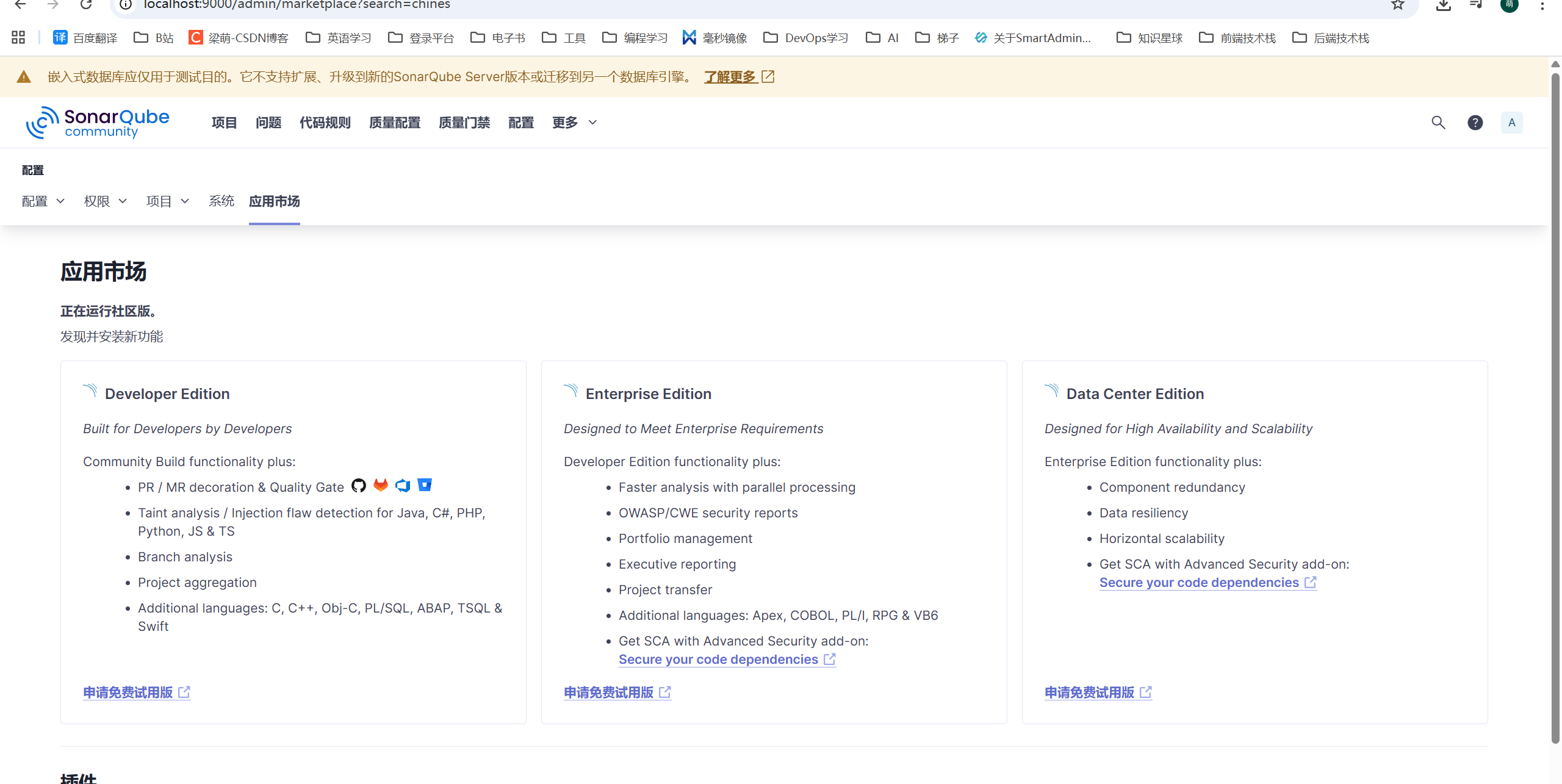
Task: Open the DevOps学习 bookmark folder
Action: pyautogui.click(x=806, y=38)
